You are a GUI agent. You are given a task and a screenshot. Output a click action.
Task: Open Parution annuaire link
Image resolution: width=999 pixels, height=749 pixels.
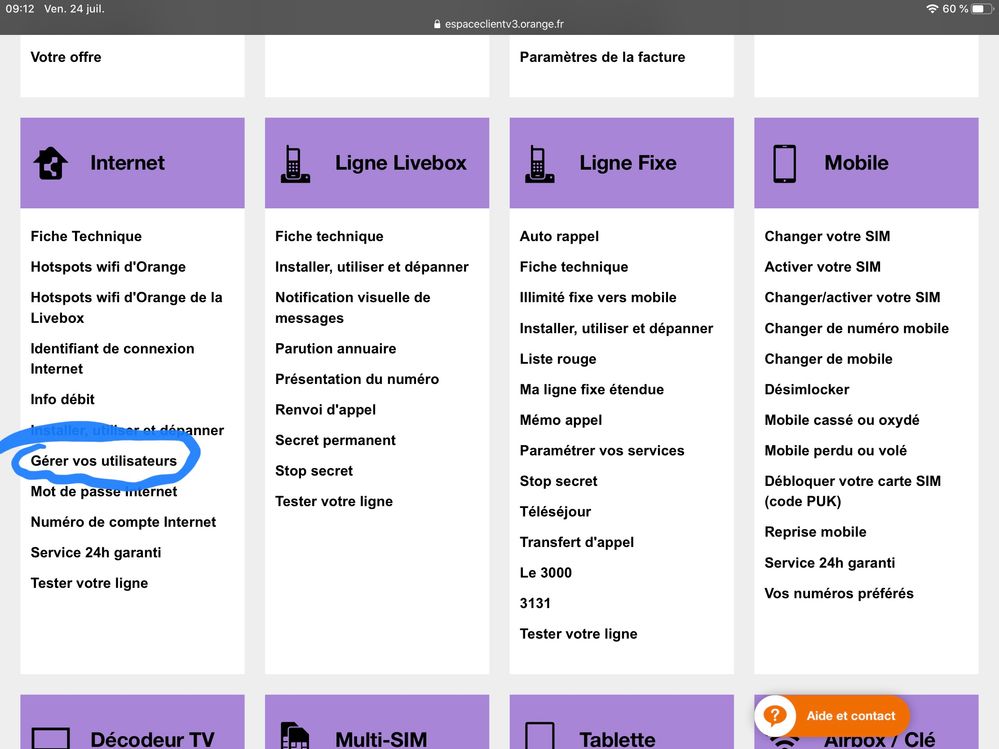click(x=336, y=348)
